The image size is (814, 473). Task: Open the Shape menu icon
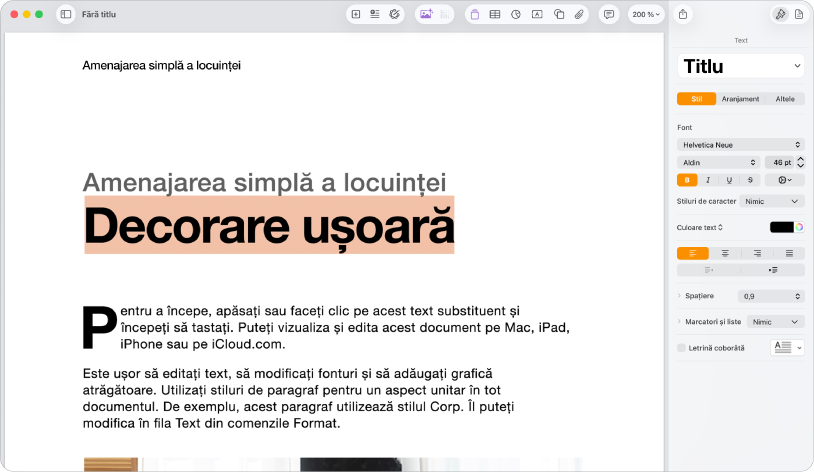559,15
